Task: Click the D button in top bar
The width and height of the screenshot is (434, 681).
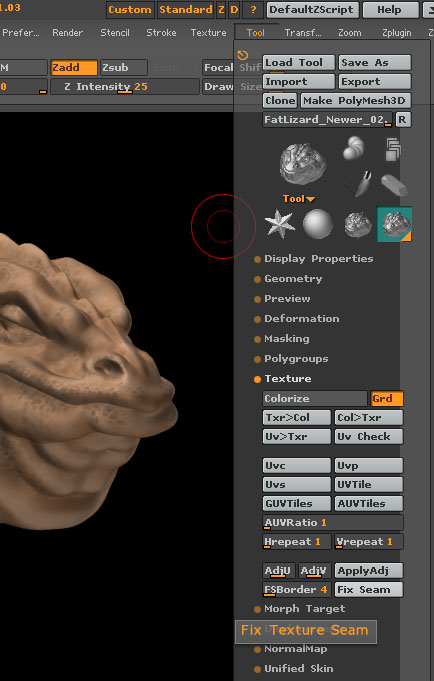Action: 234,10
